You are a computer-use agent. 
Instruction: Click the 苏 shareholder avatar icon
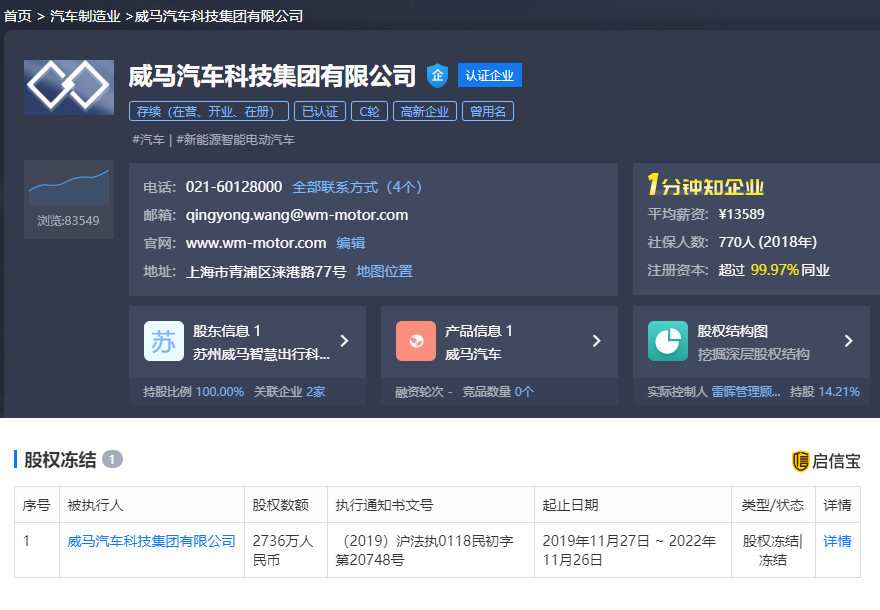click(x=164, y=341)
